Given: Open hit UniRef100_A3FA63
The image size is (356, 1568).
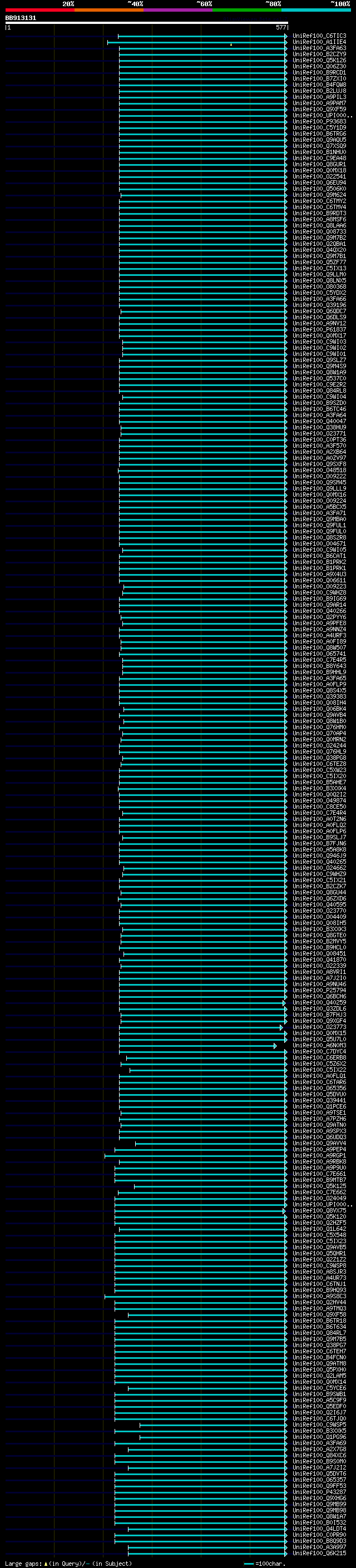Looking at the screenshot, I should pos(319,48).
